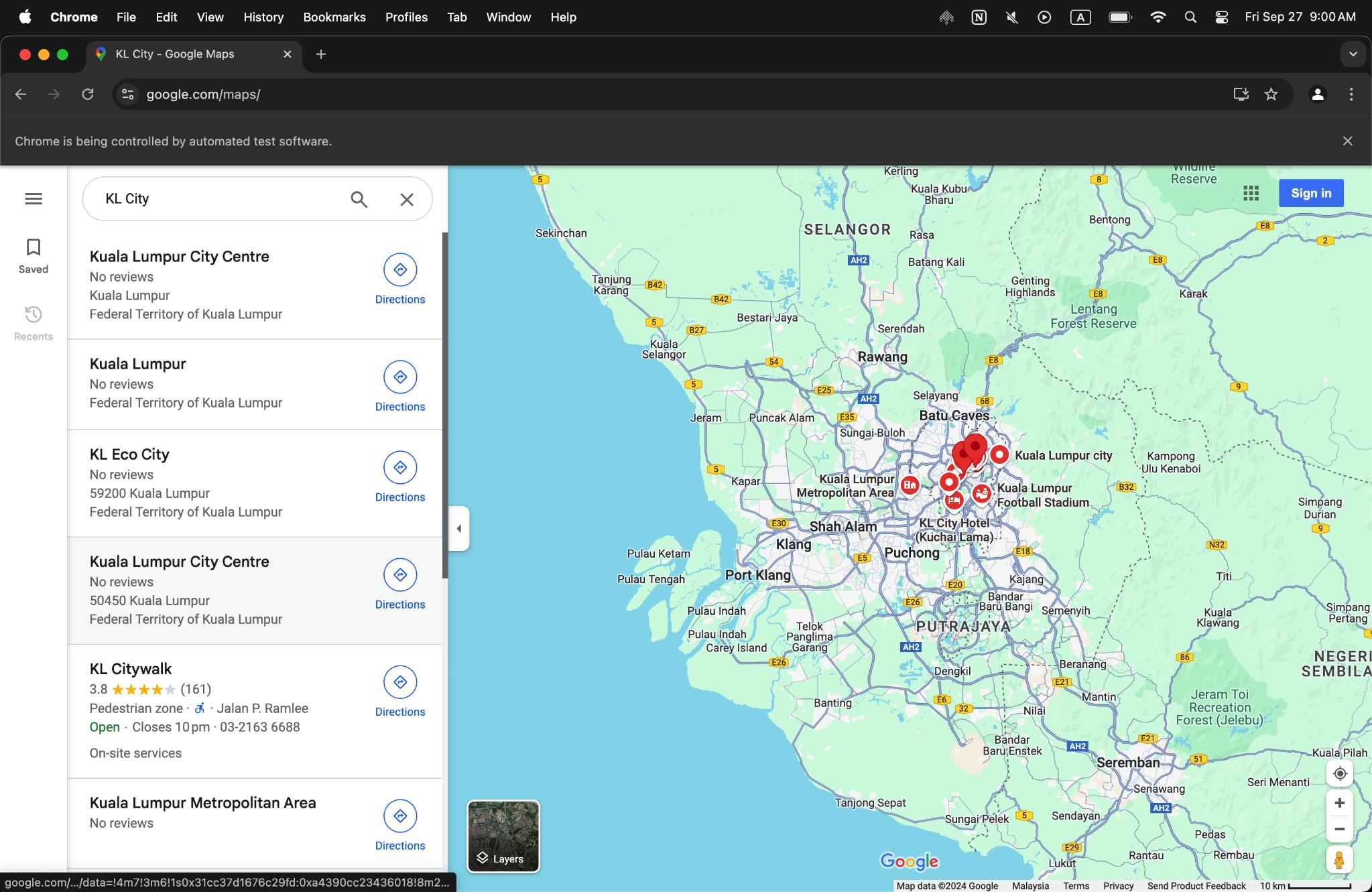Image resolution: width=1372 pixels, height=892 pixels.
Task: Click the search magnifier icon in Maps
Action: coord(359,199)
